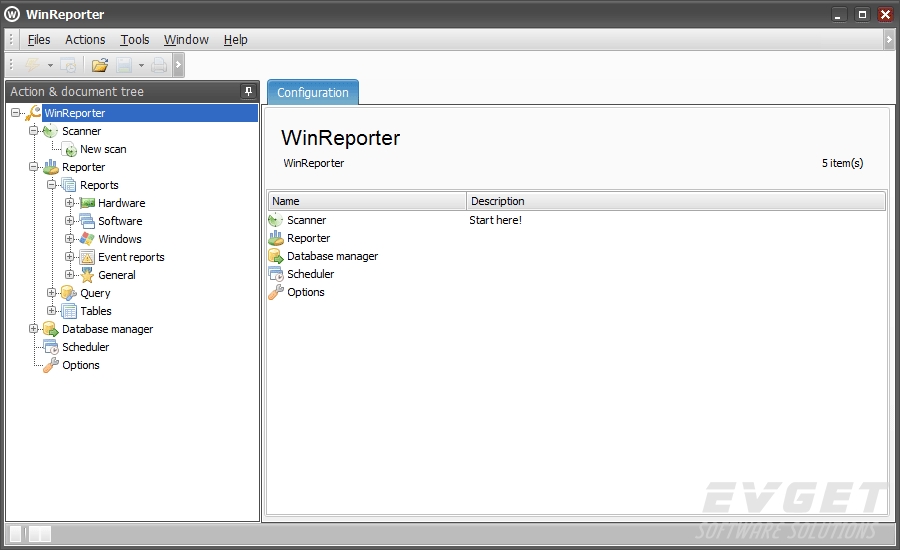Open the Help menu

pos(235,40)
